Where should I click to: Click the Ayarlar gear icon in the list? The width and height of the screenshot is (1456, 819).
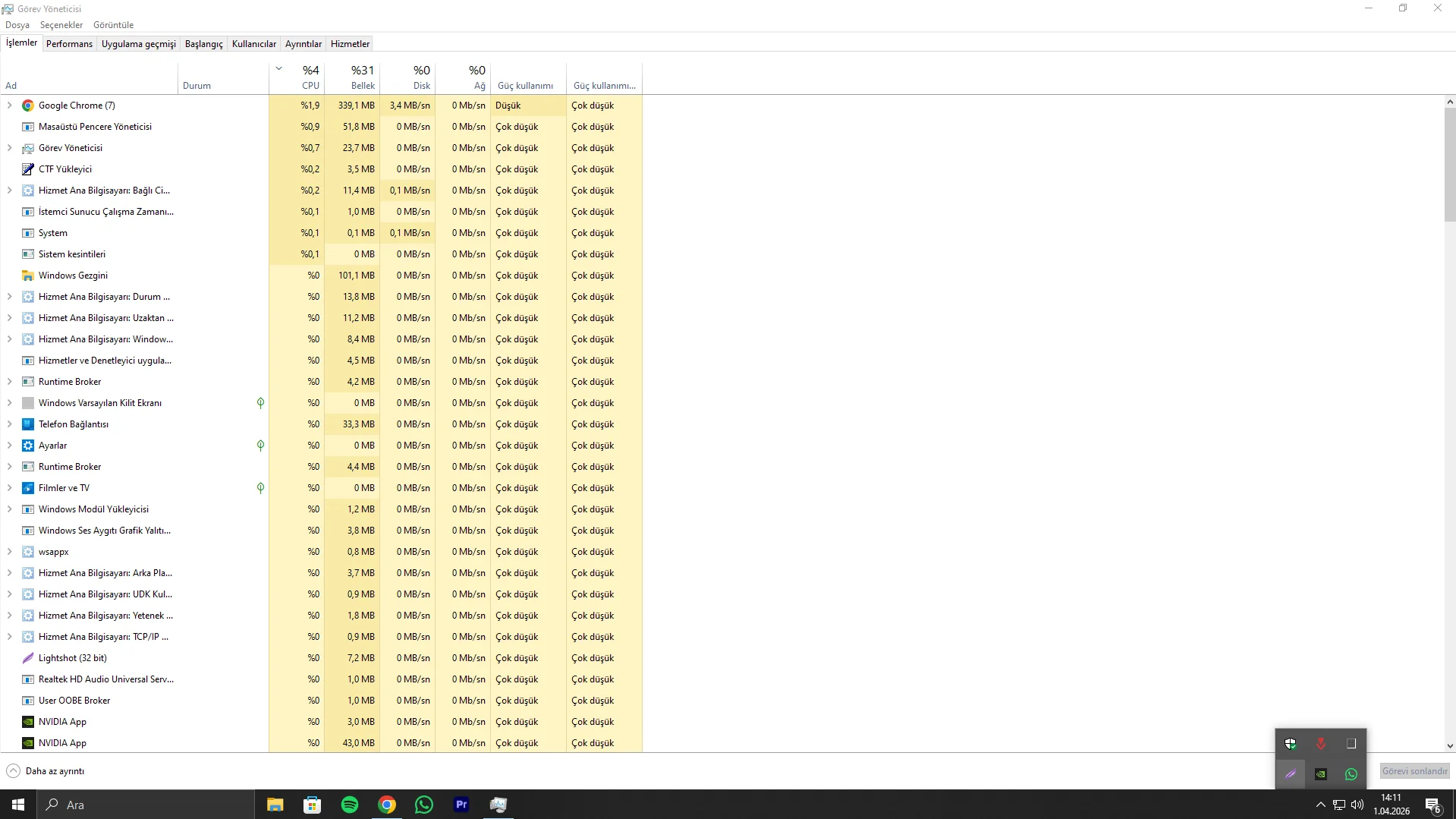click(28, 446)
